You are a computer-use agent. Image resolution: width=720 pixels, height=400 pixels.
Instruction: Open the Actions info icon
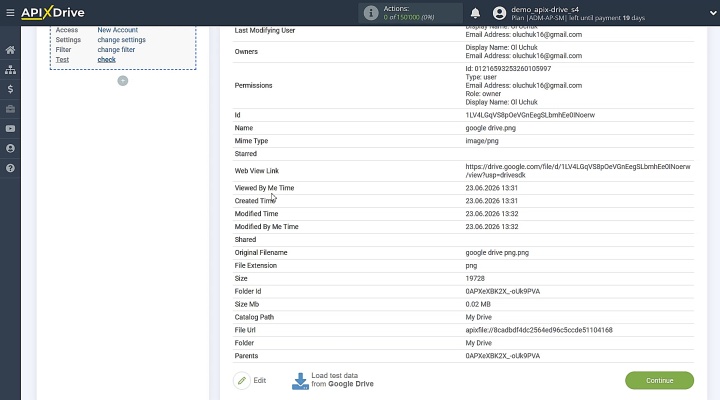(371, 13)
